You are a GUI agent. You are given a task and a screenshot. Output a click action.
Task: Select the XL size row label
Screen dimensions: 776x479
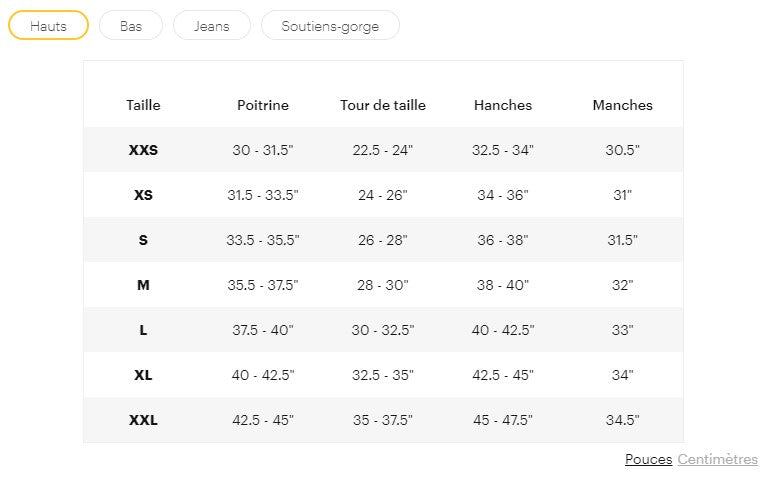pyautogui.click(x=143, y=375)
